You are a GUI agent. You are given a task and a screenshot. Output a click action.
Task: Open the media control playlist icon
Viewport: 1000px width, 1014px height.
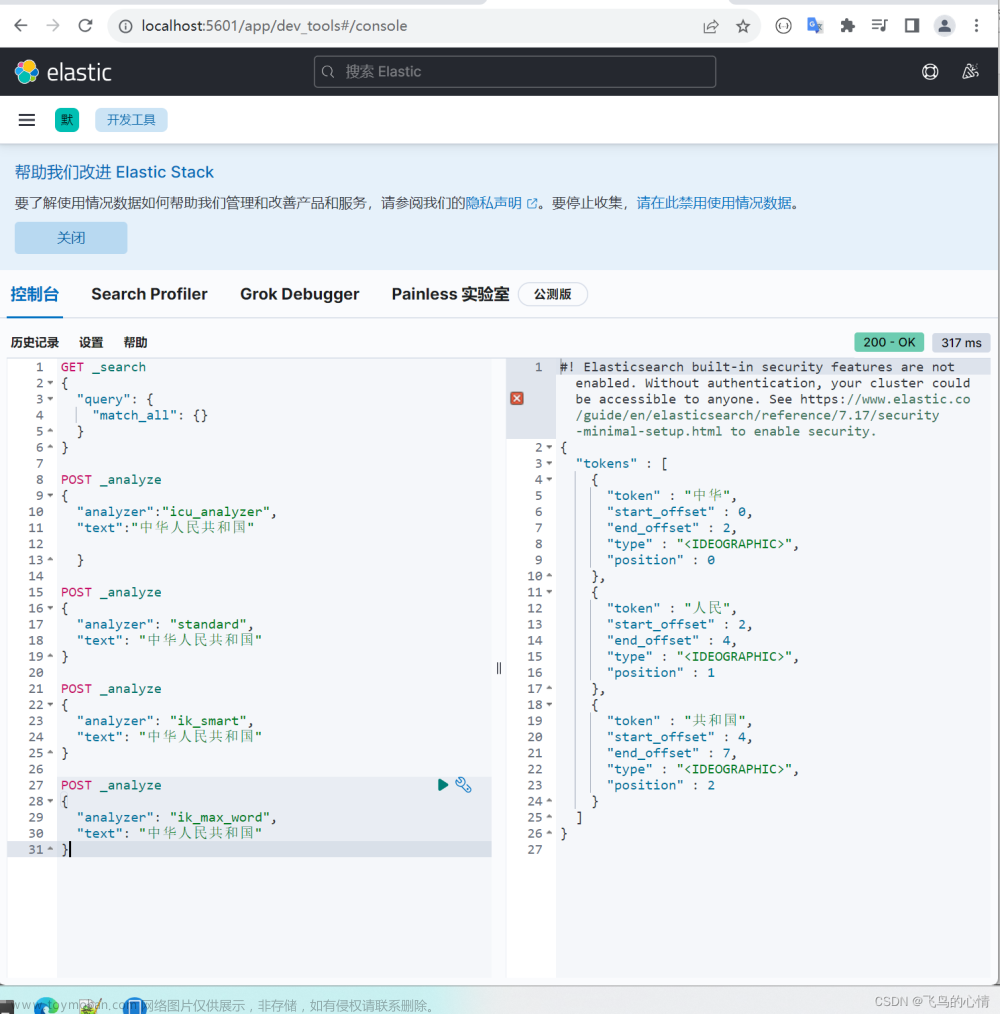coord(880,26)
